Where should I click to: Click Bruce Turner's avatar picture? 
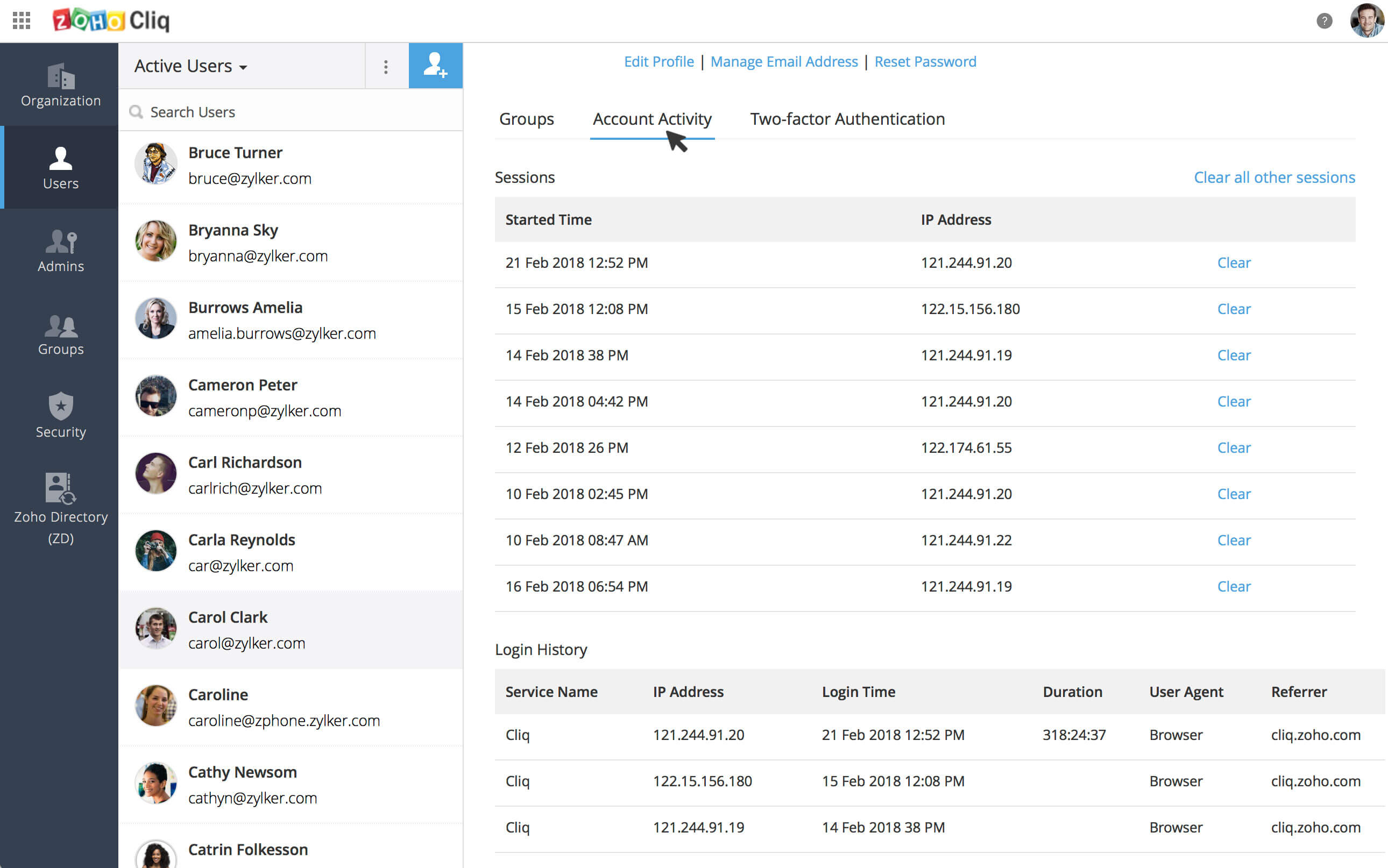tap(155, 163)
